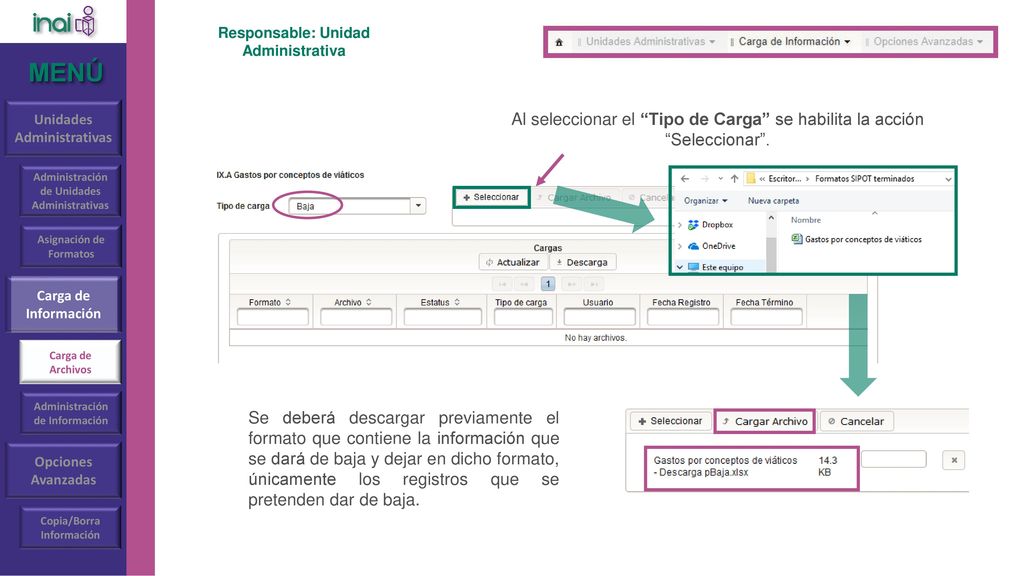The height and width of the screenshot is (576, 1024).
Task: Select page 1 in paginator
Action: 548,284
